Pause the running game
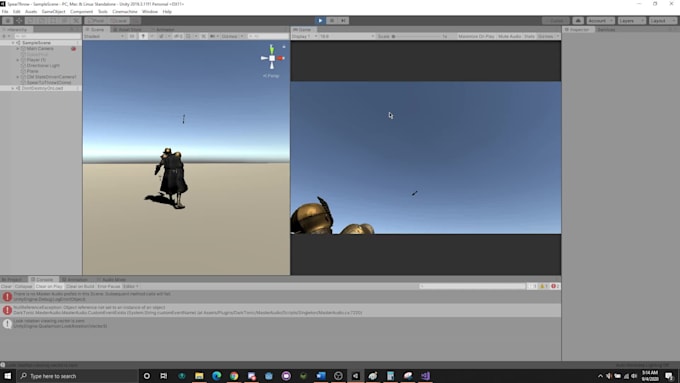680x383 pixels. (332, 20)
